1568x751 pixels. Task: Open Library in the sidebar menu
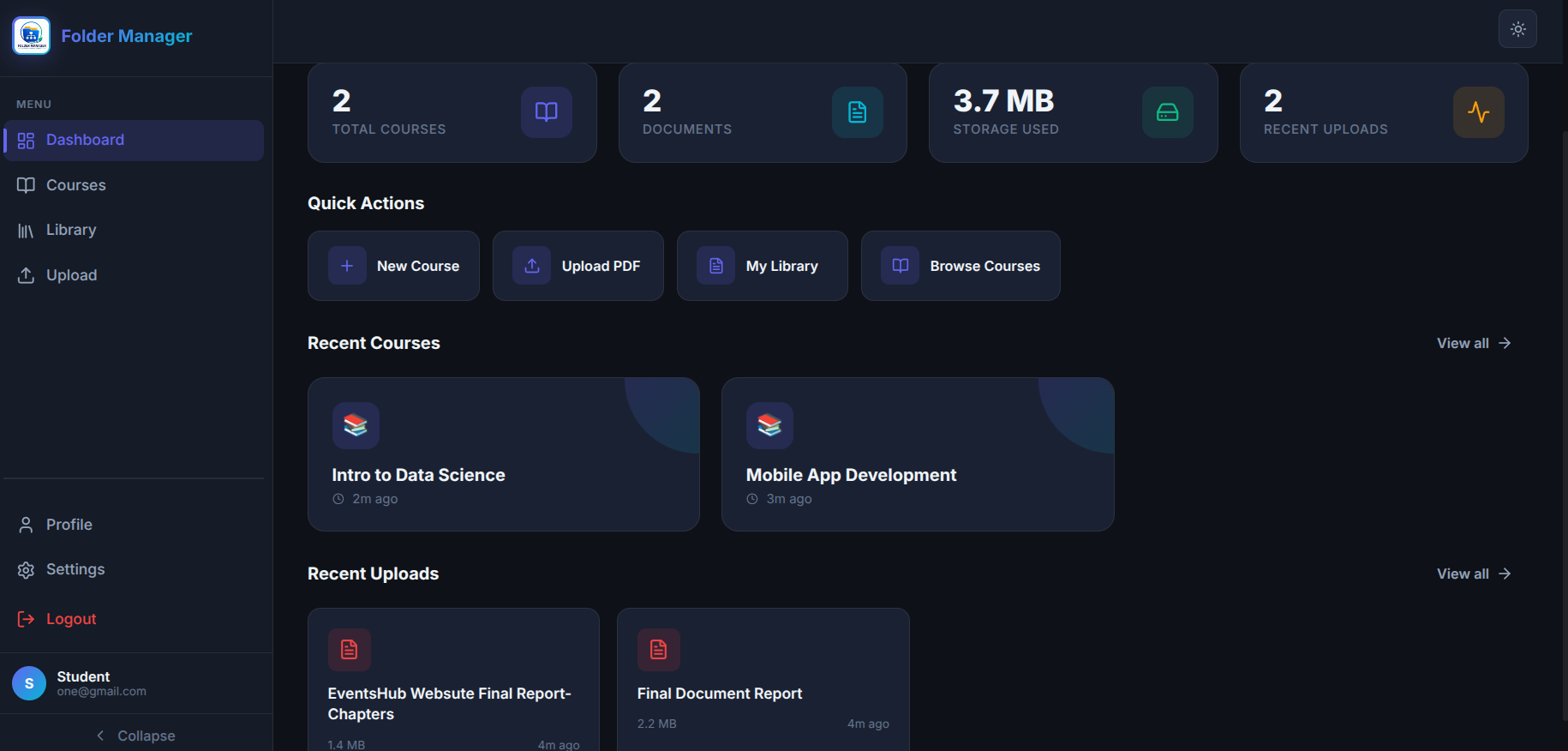(x=134, y=230)
